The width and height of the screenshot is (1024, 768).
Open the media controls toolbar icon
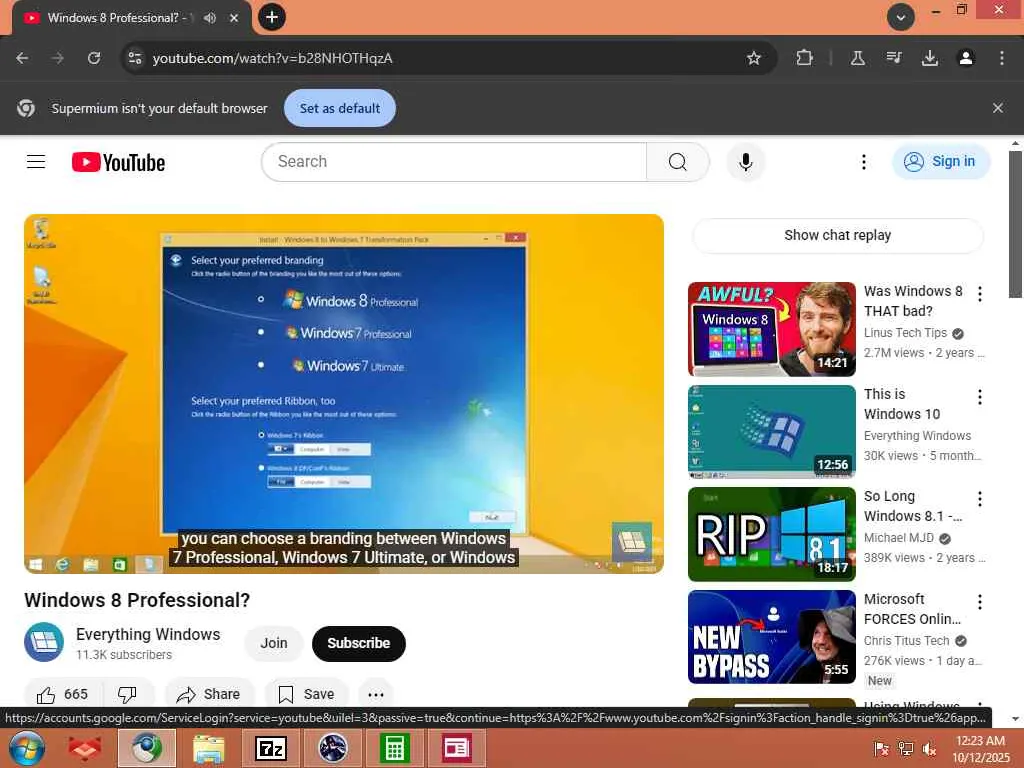[894, 58]
